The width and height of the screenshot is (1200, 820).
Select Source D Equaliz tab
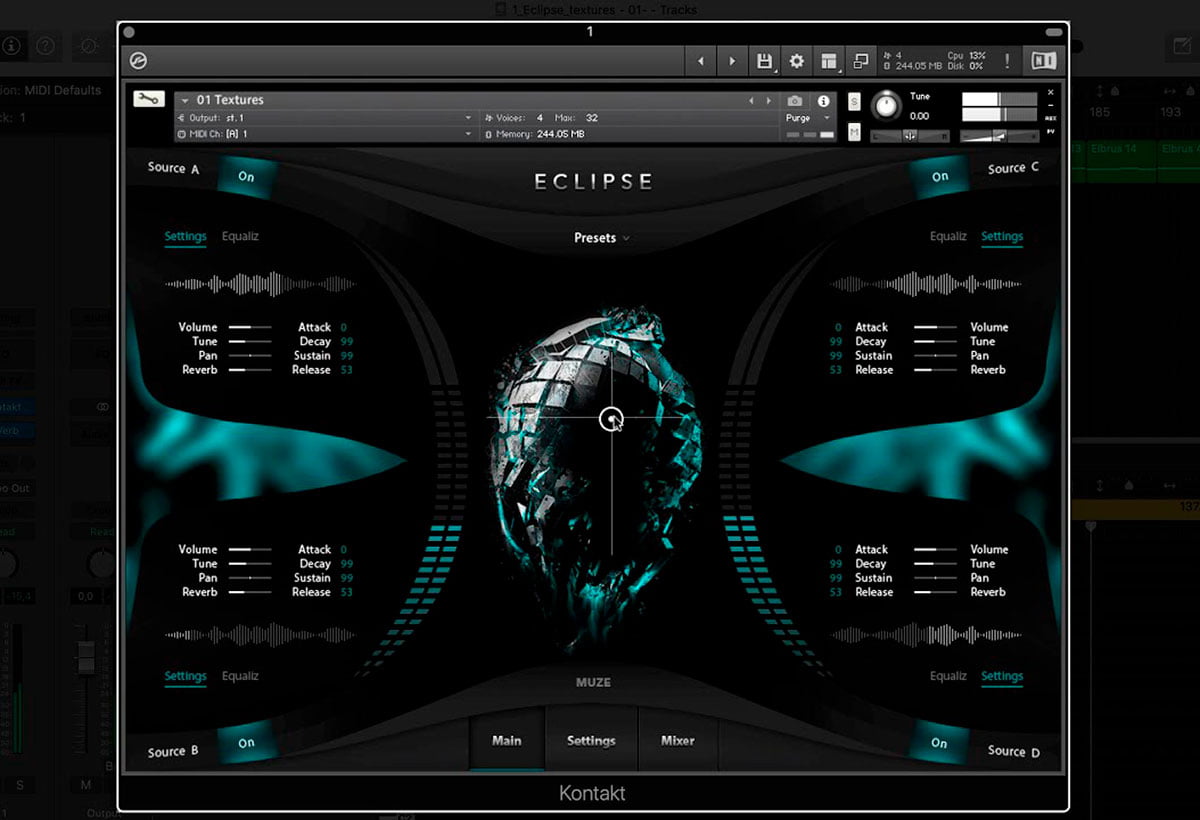[948, 677]
